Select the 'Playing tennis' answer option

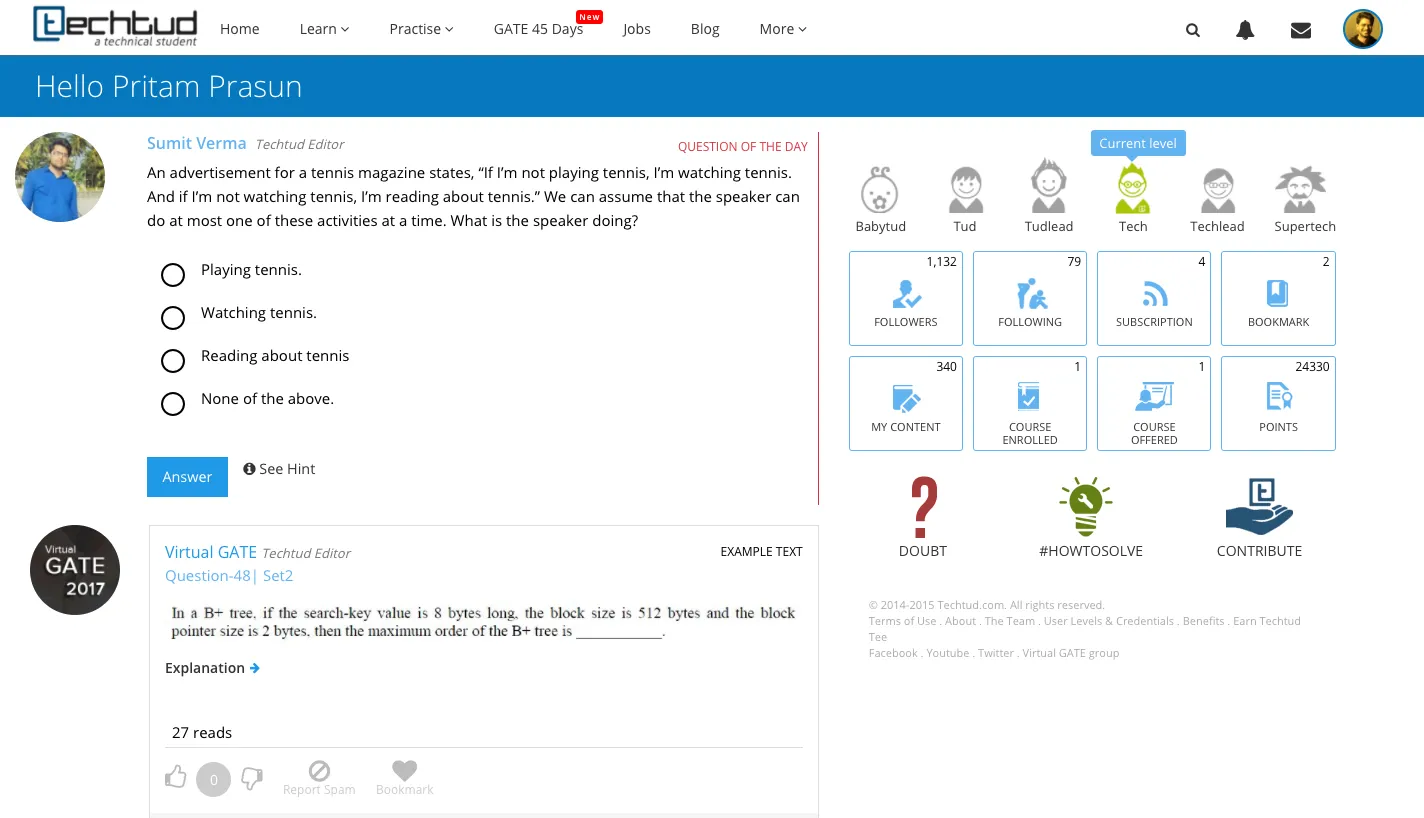point(173,274)
